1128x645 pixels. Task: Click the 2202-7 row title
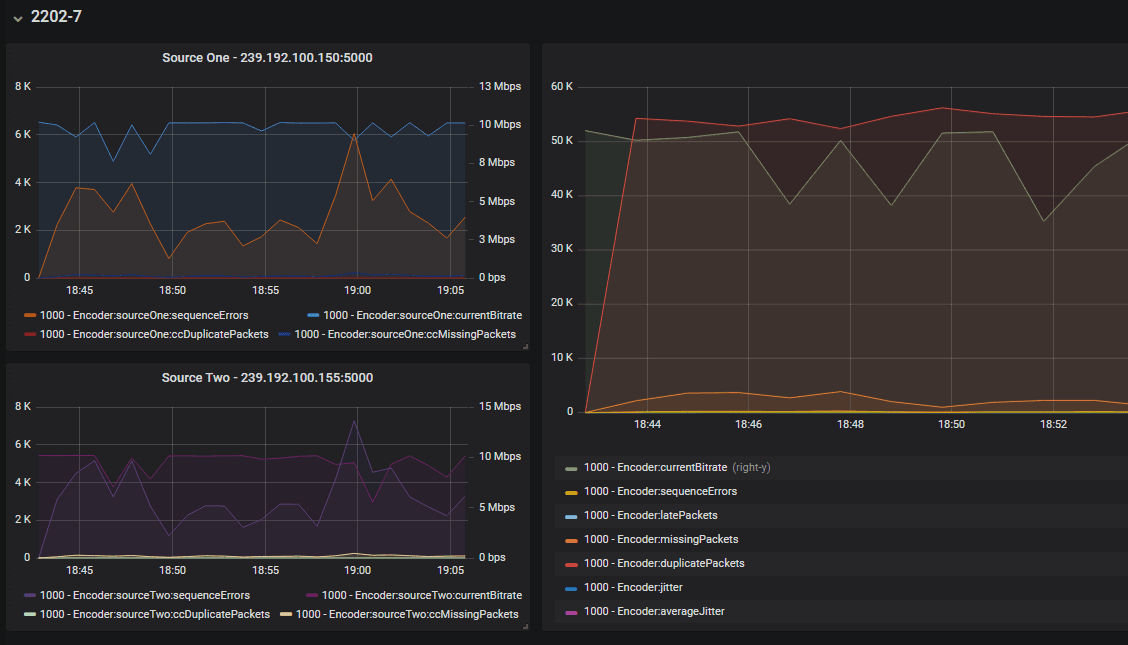(x=56, y=17)
